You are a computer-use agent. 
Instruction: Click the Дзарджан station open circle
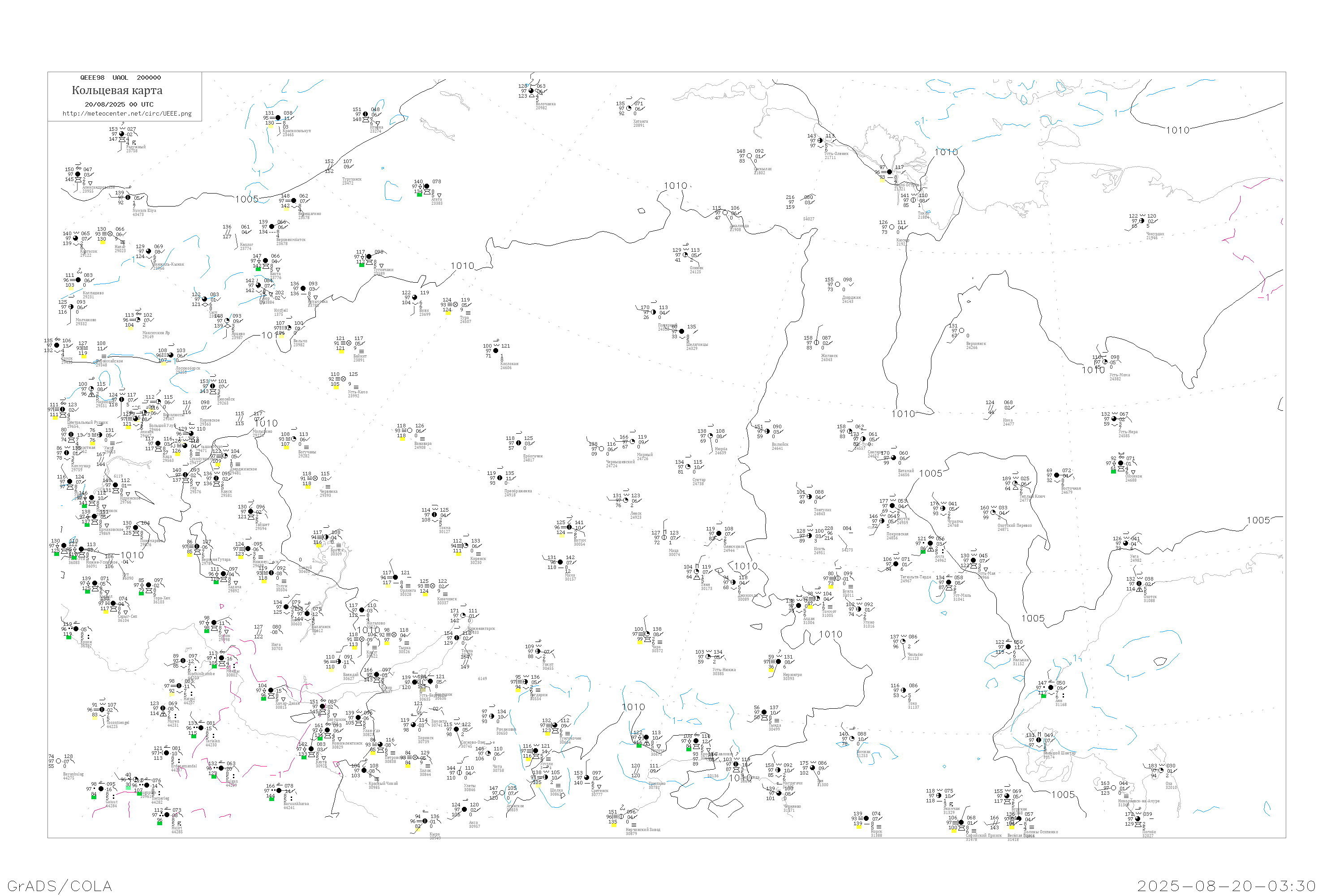point(838,284)
